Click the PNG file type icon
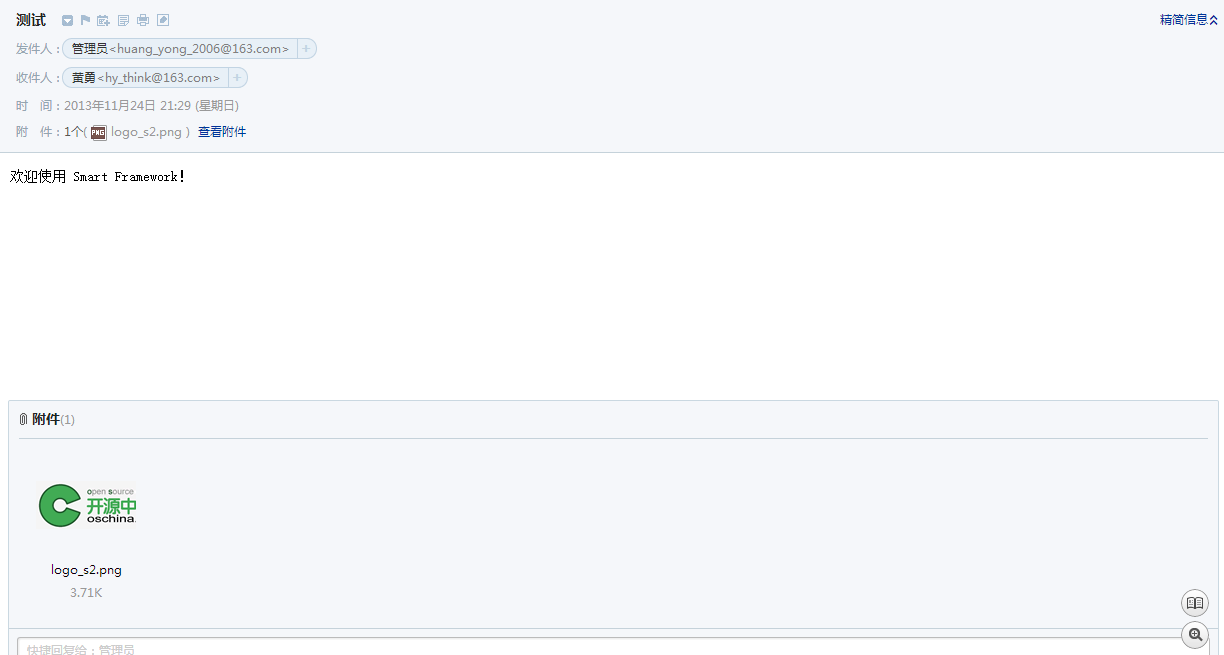Screen dimensions: 1224x655 [98, 132]
